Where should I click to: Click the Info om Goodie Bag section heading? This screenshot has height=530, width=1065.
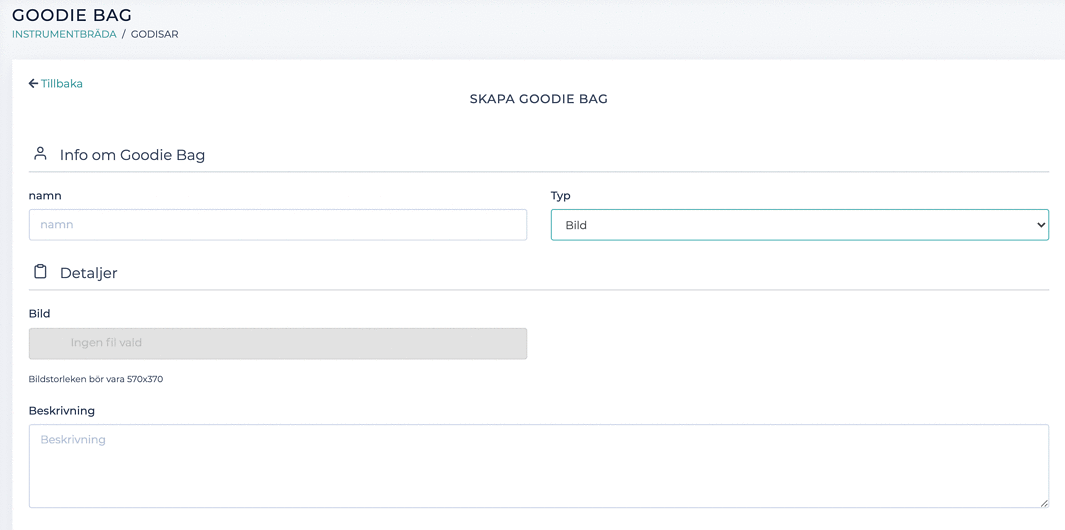coord(132,155)
